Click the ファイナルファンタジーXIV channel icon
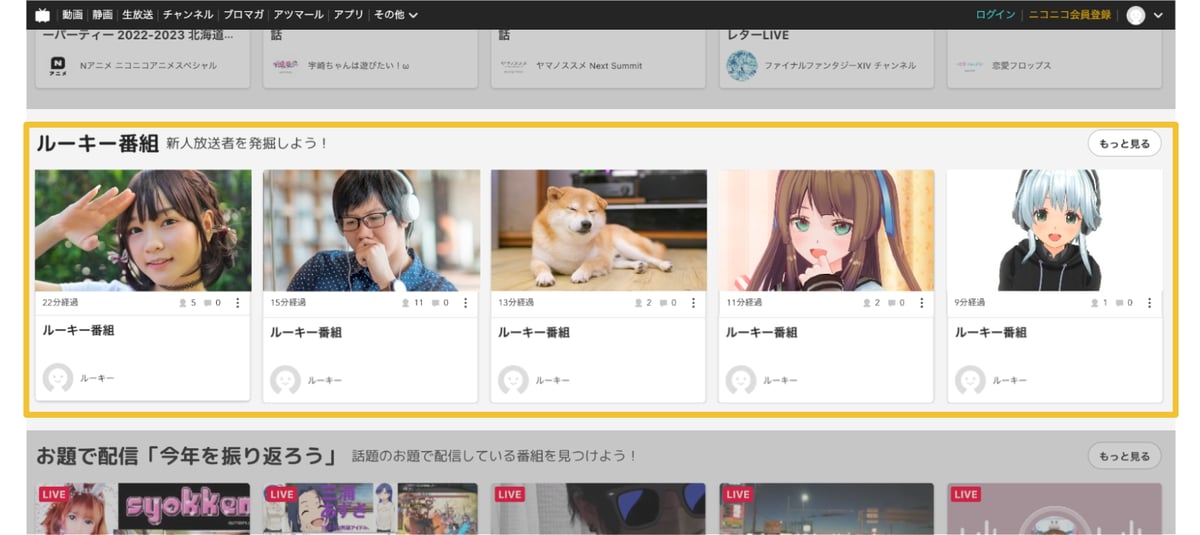The image size is (1200, 535). (x=741, y=66)
